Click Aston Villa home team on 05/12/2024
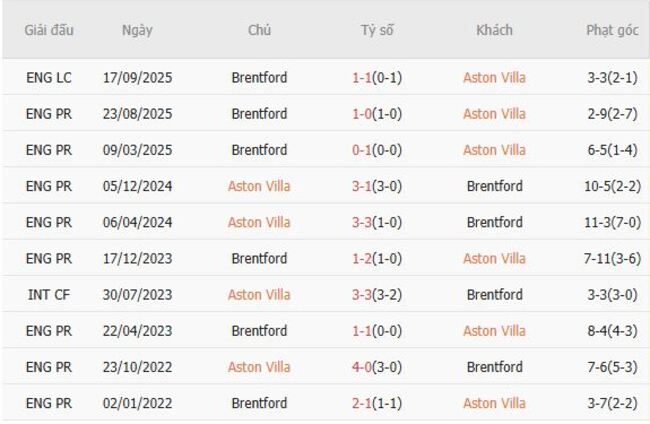Screen dimensions: 650x424 (259, 186)
